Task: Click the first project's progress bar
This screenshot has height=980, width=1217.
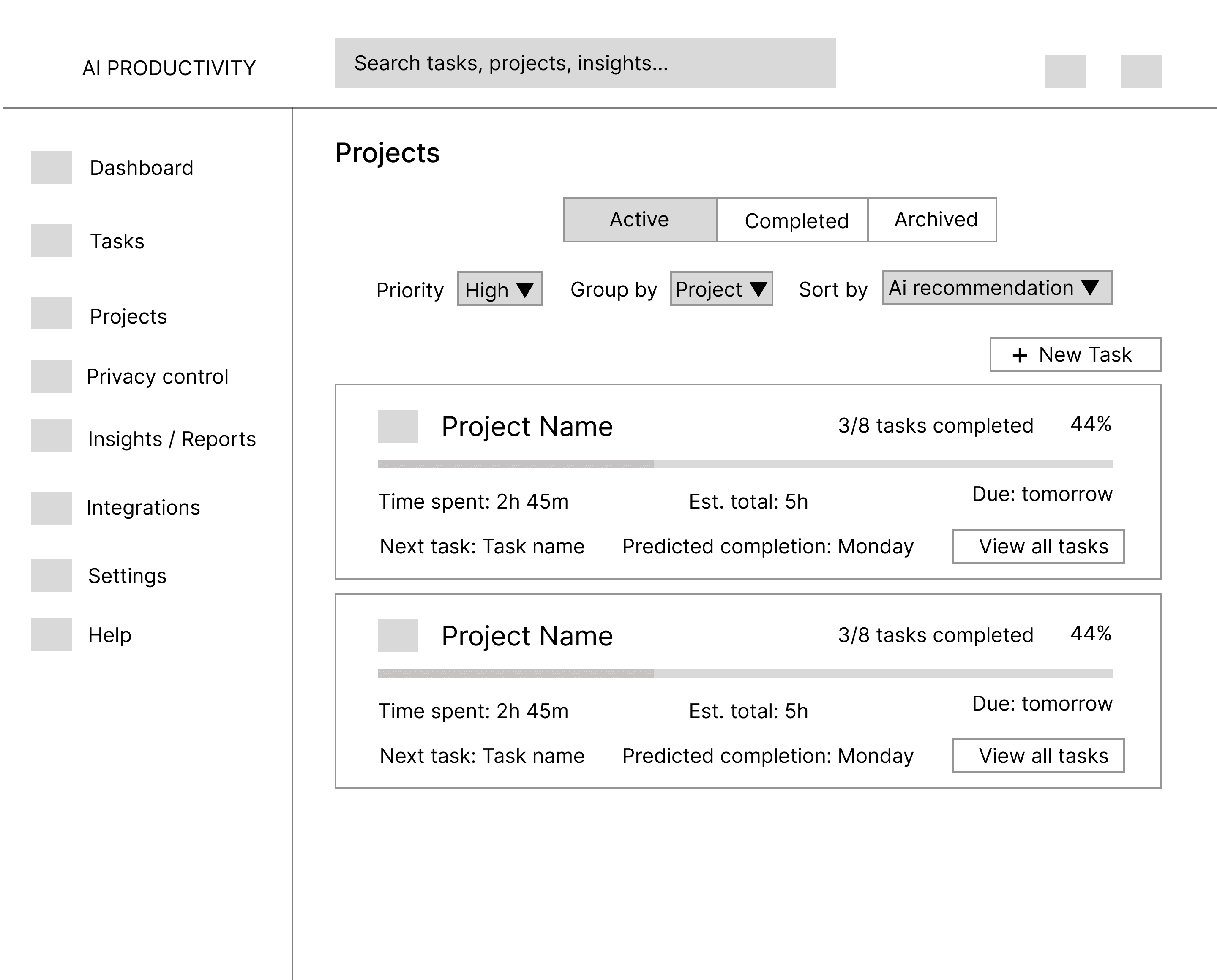Action: [745, 464]
